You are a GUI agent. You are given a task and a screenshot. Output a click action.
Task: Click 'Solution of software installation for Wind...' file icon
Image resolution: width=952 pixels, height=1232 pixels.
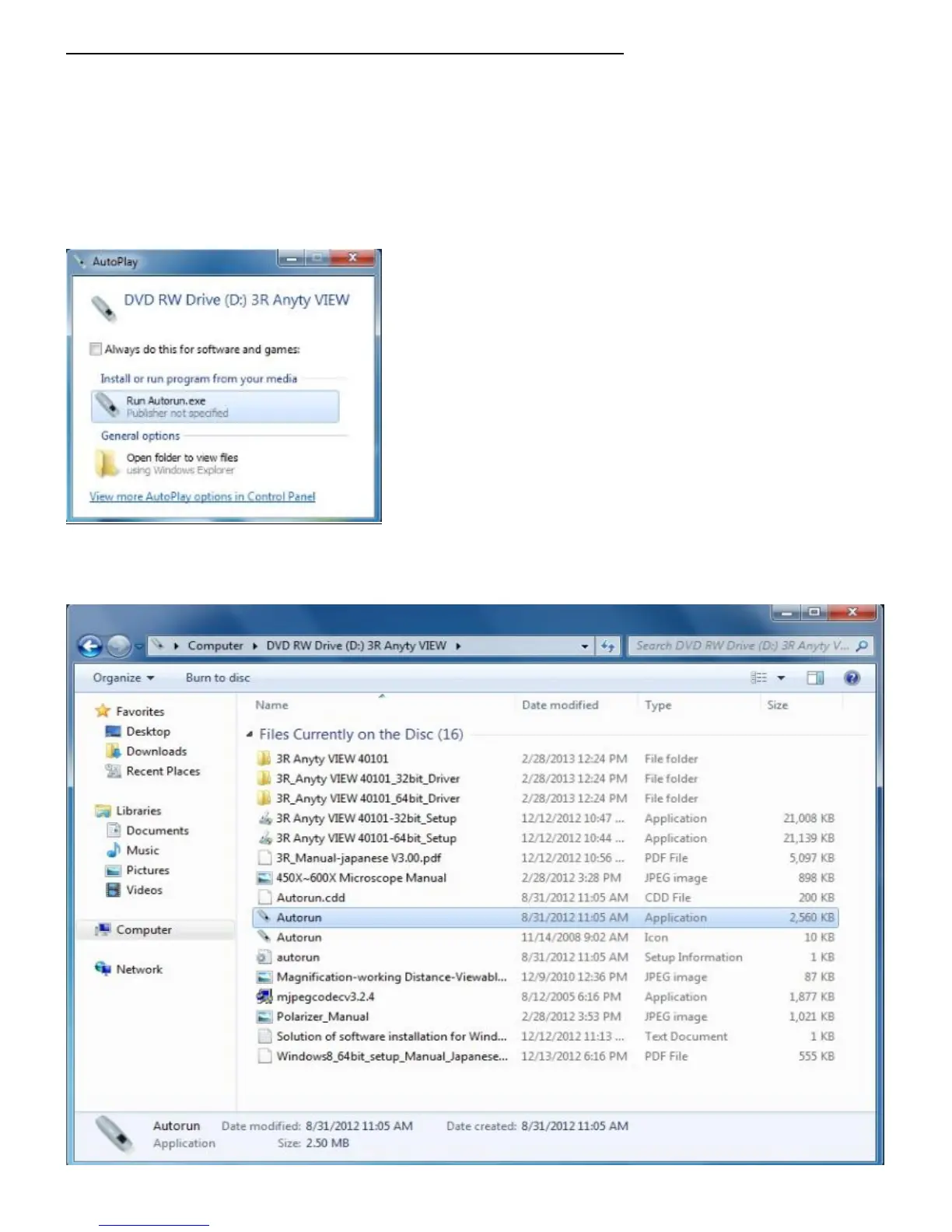point(264,1036)
